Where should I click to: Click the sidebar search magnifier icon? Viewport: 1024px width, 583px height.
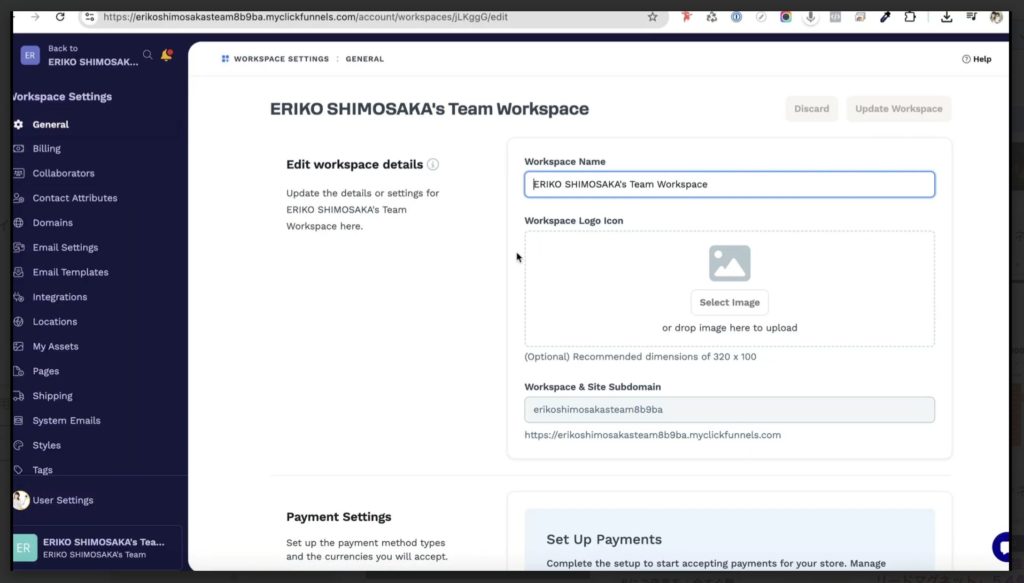148,55
